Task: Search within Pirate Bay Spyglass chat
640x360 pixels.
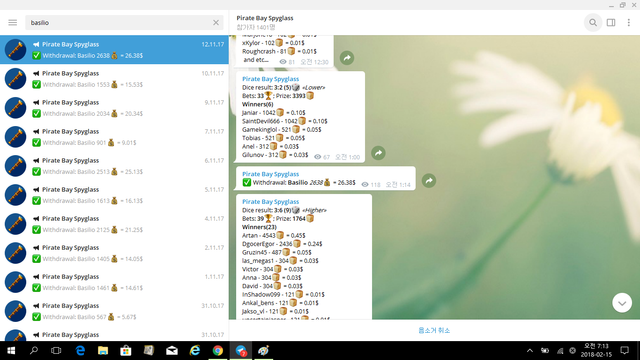Action: (x=593, y=22)
